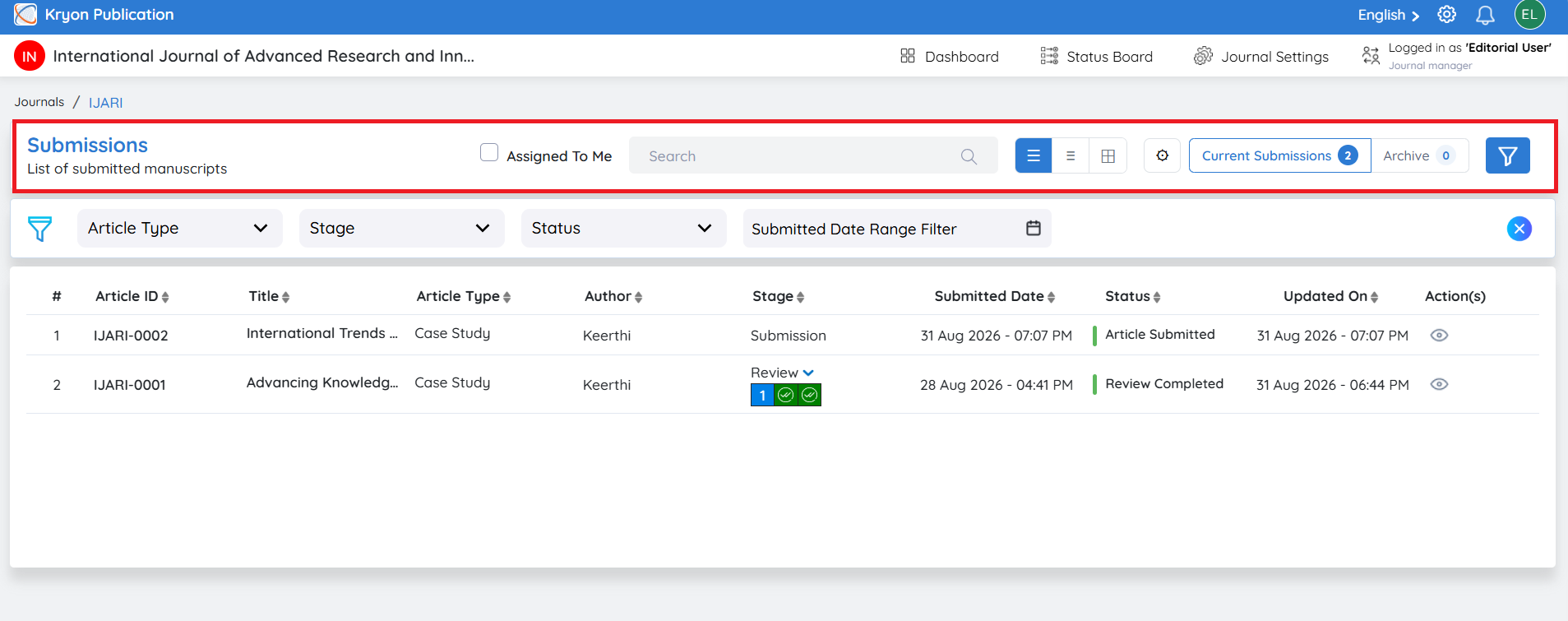Screen dimensions: 1568x621
Task: Expand the Article Type dropdown
Action: pos(179,228)
